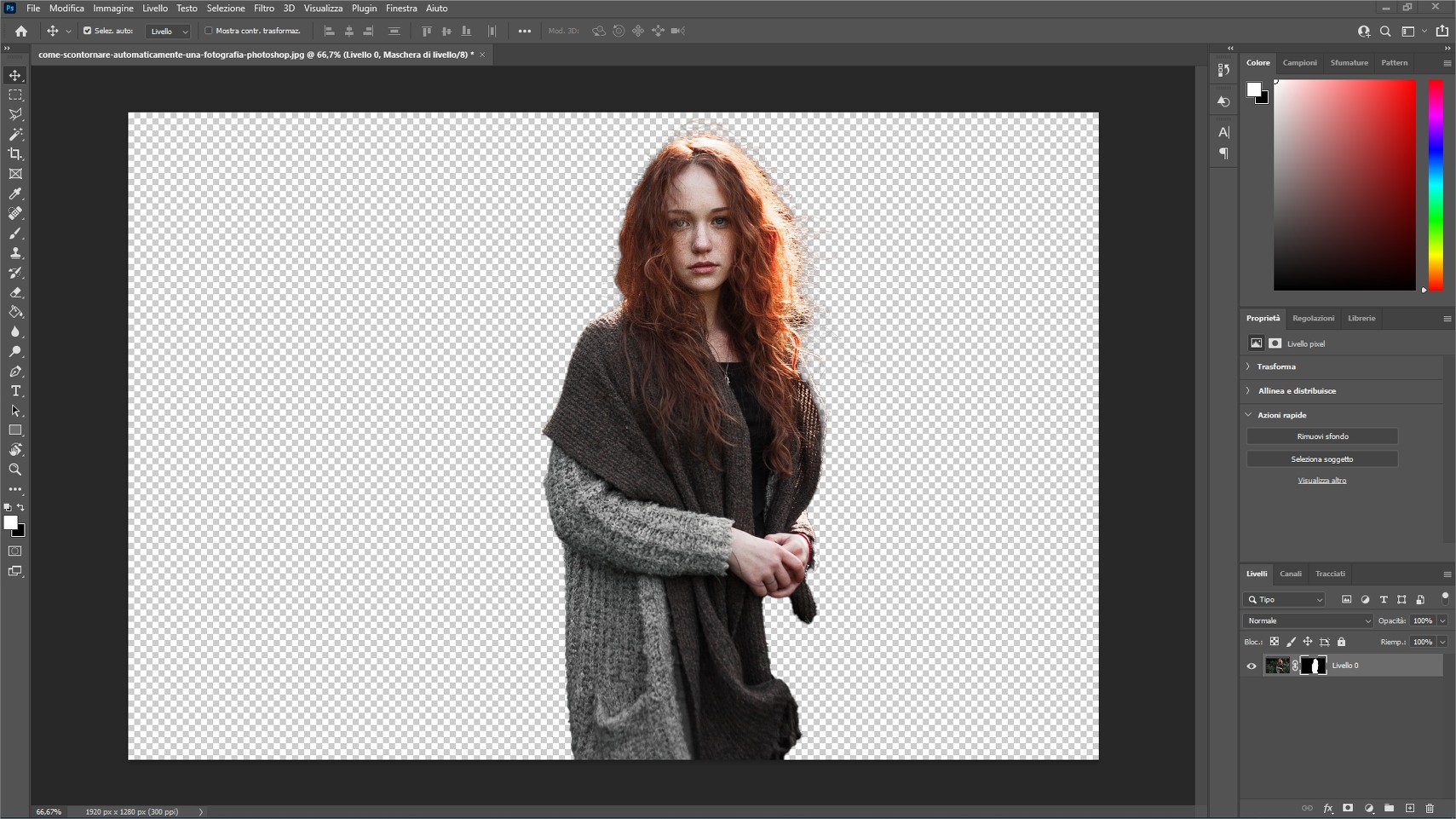1456x819 pixels.
Task: Switch to the Canali tab
Action: coord(1291,574)
